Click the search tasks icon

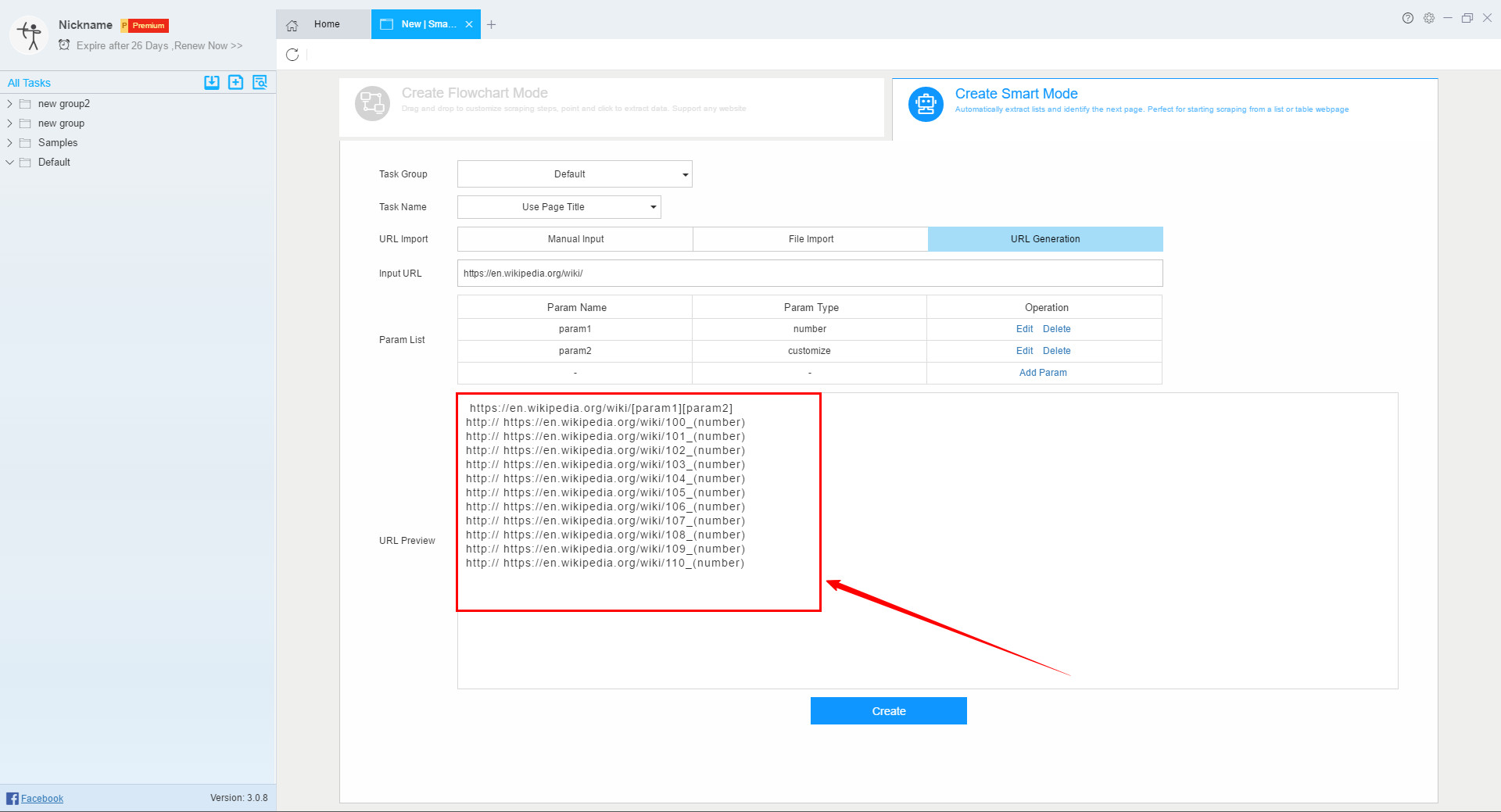coord(260,82)
